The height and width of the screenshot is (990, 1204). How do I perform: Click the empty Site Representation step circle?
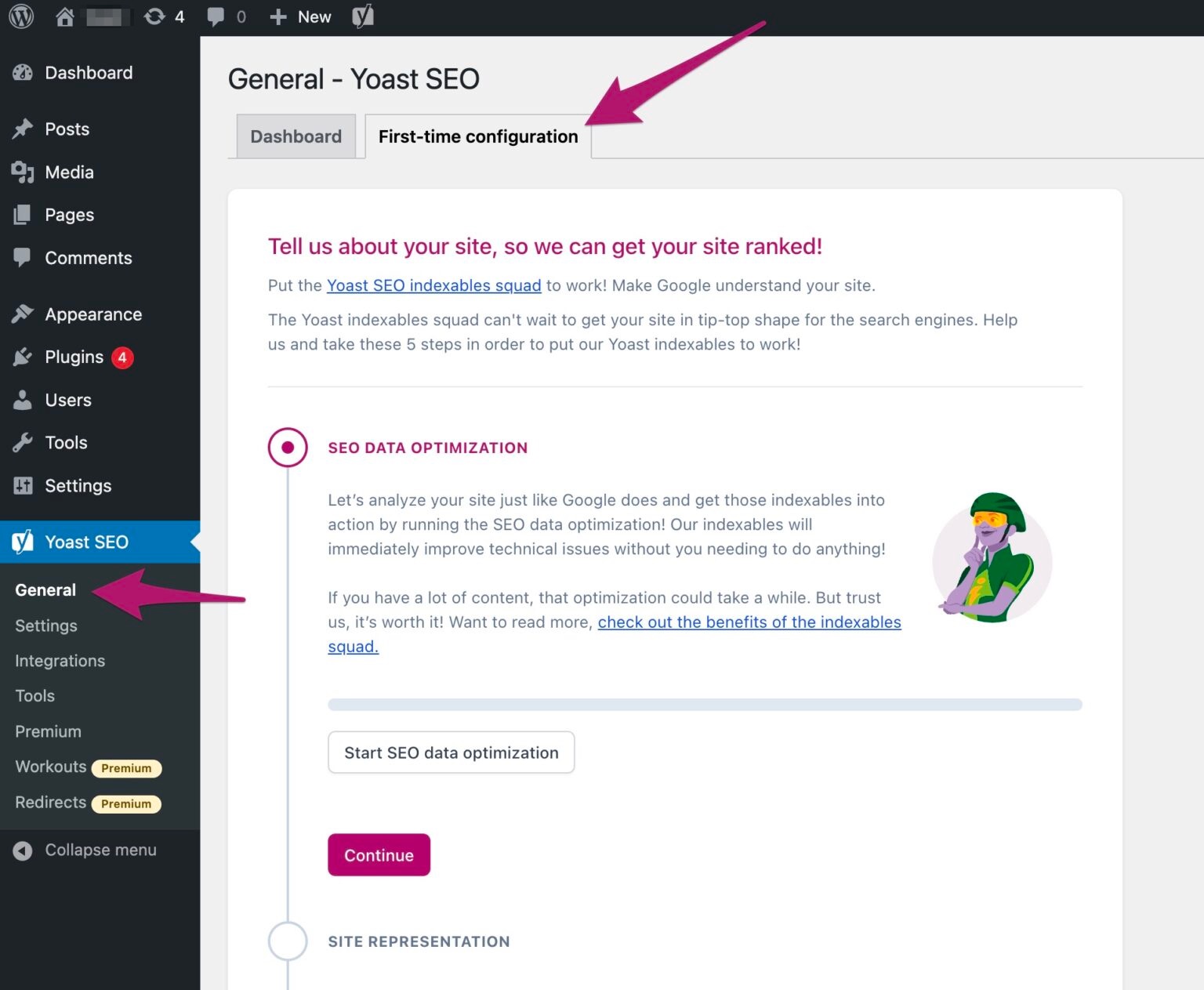click(288, 941)
